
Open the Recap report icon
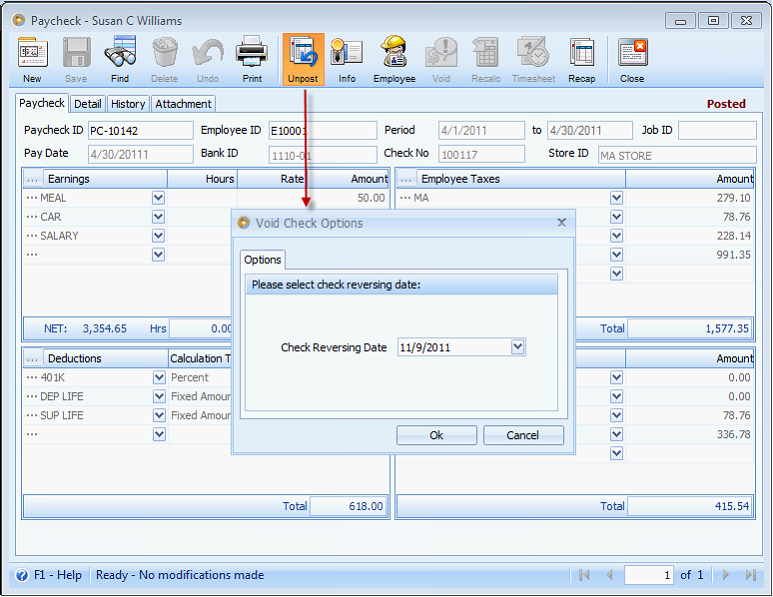(x=582, y=60)
